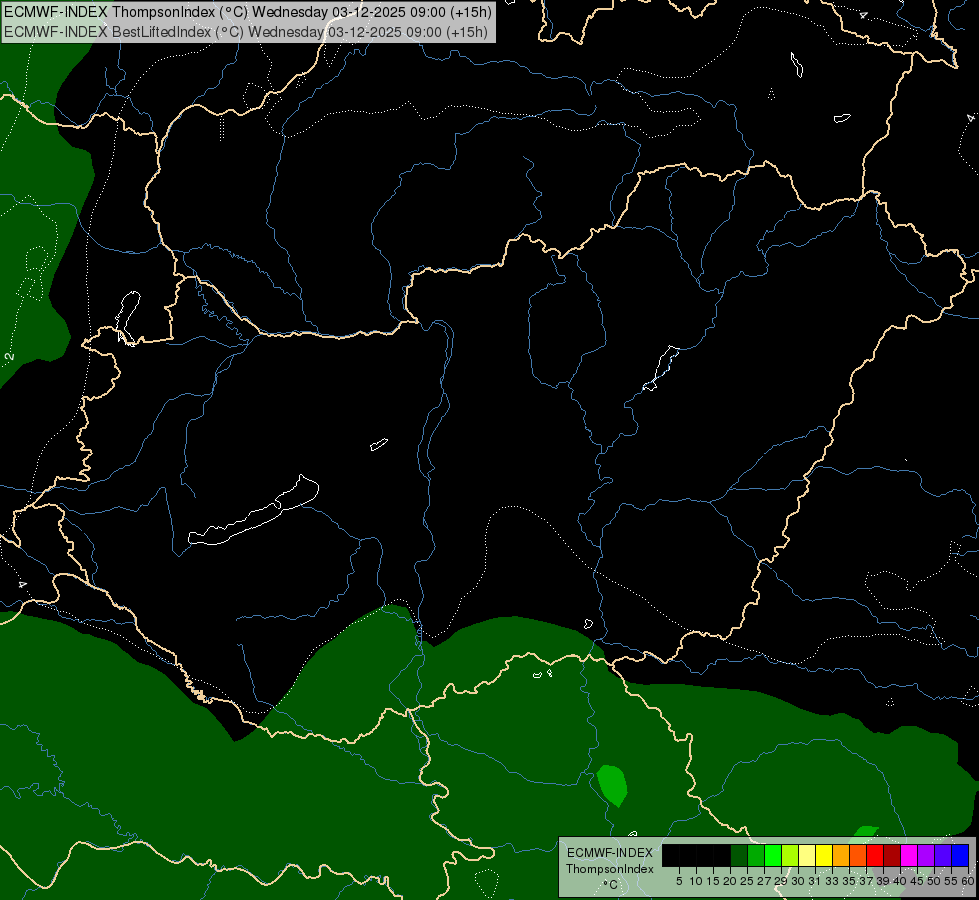The image size is (979, 900).
Task: Click the °C unit label in legend
Action: (x=610, y=885)
